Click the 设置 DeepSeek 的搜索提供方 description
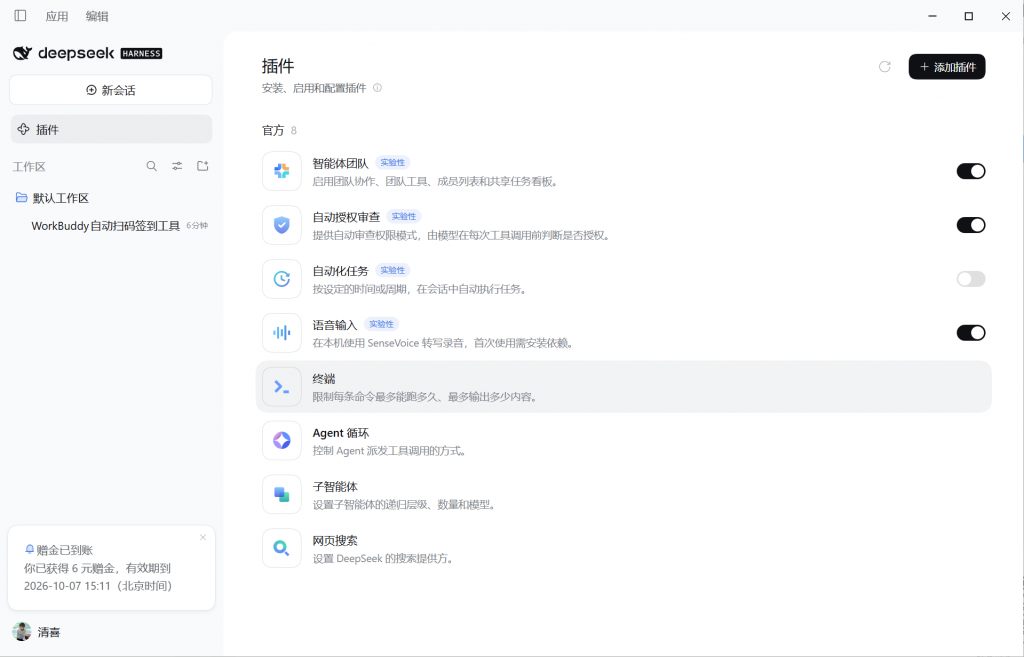 pos(383,558)
